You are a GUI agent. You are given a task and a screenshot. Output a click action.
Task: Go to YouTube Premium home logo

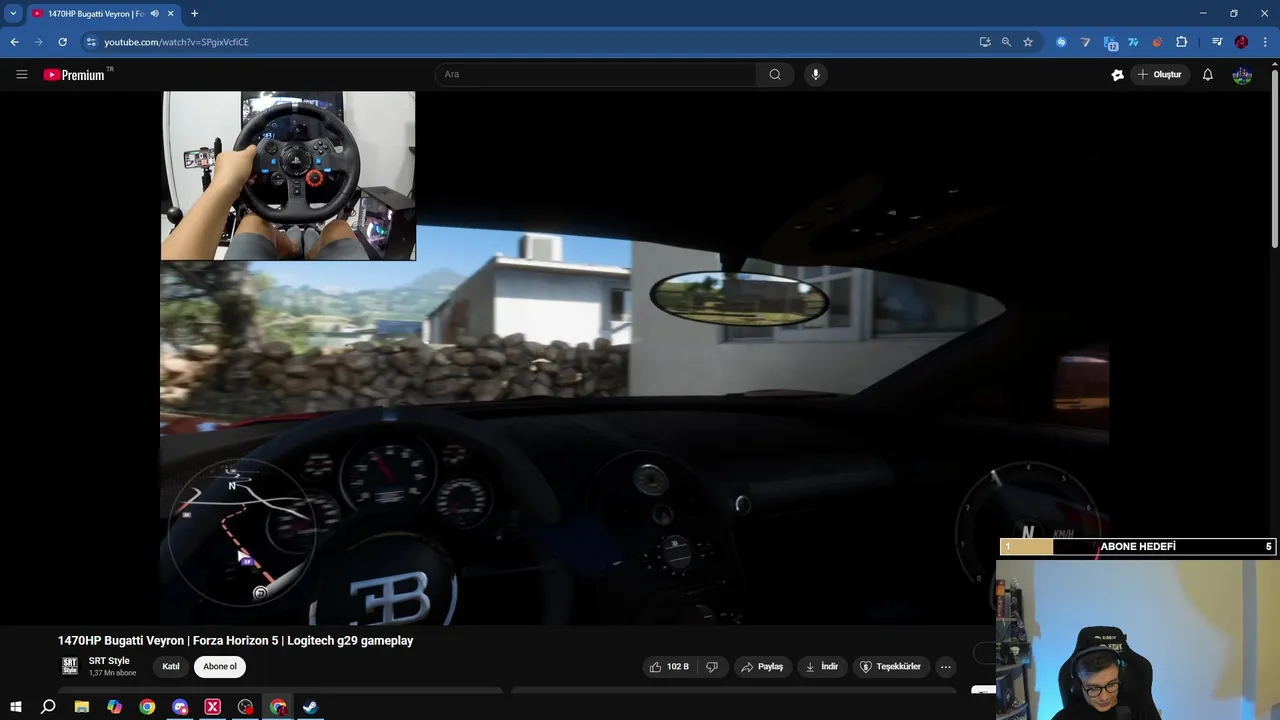coord(75,74)
